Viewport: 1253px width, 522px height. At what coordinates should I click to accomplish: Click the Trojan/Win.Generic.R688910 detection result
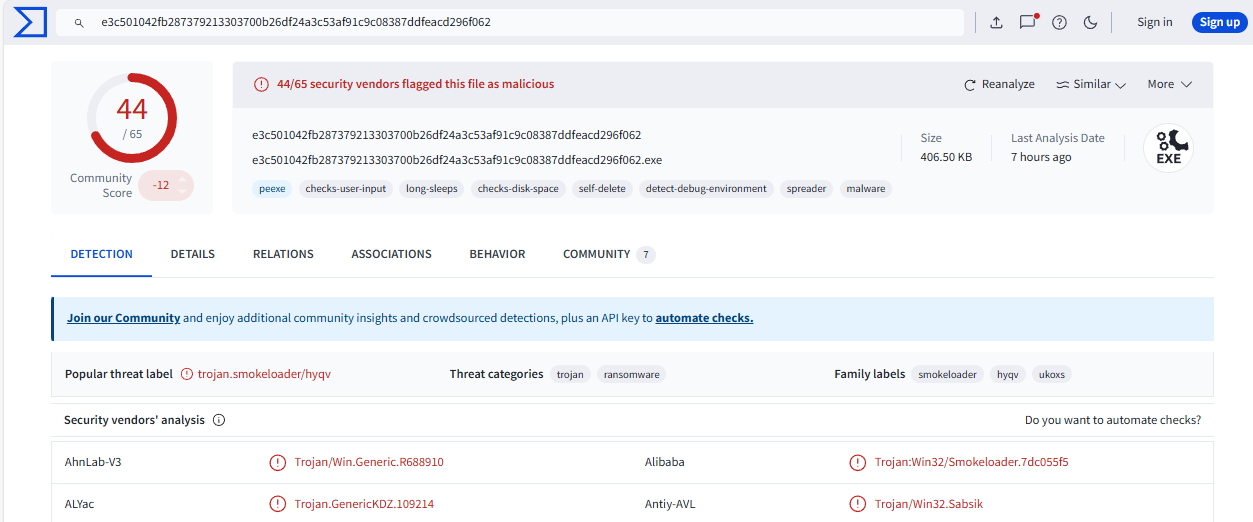(x=369, y=462)
